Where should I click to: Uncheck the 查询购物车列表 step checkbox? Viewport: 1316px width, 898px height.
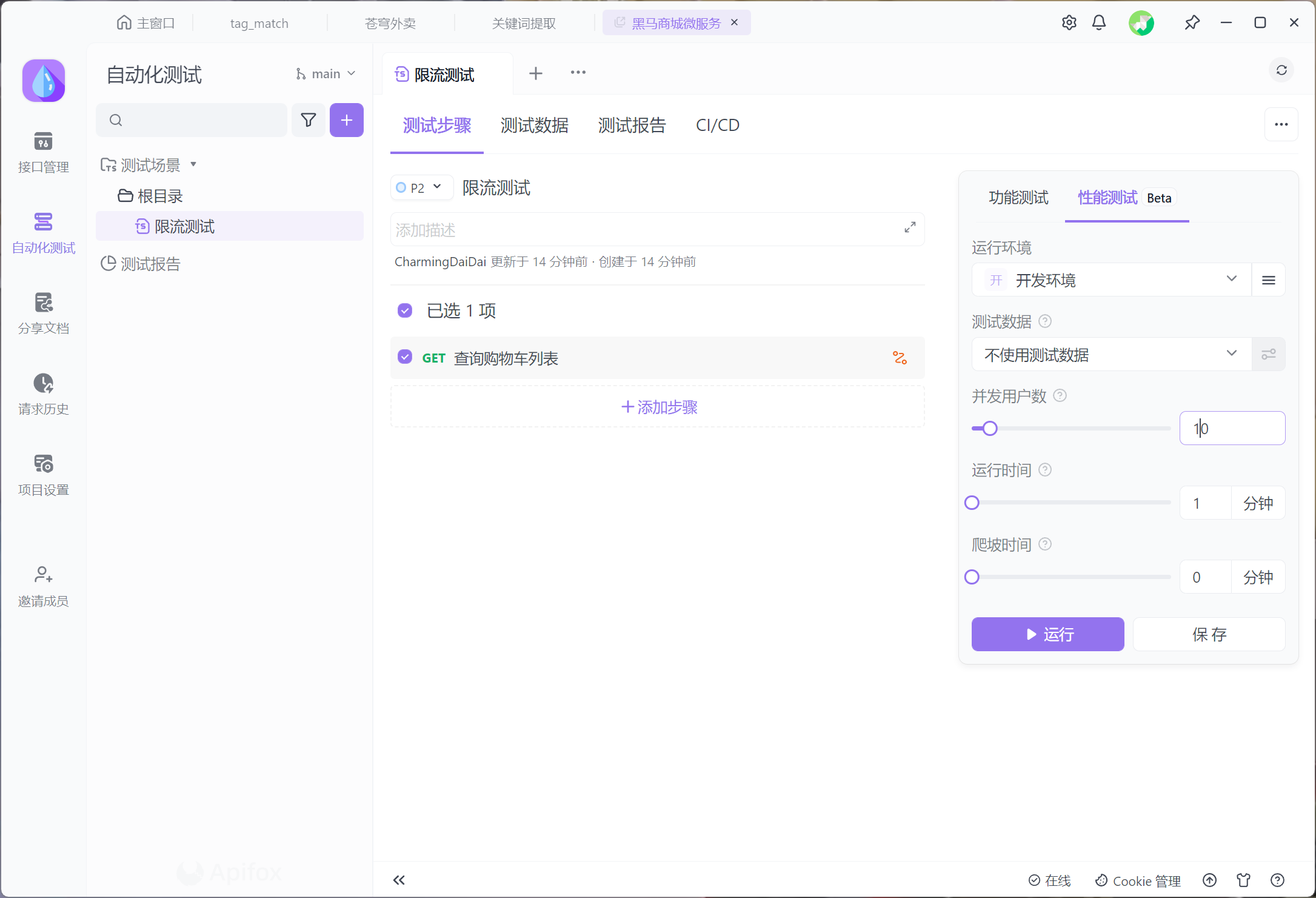[x=405, y=357]
